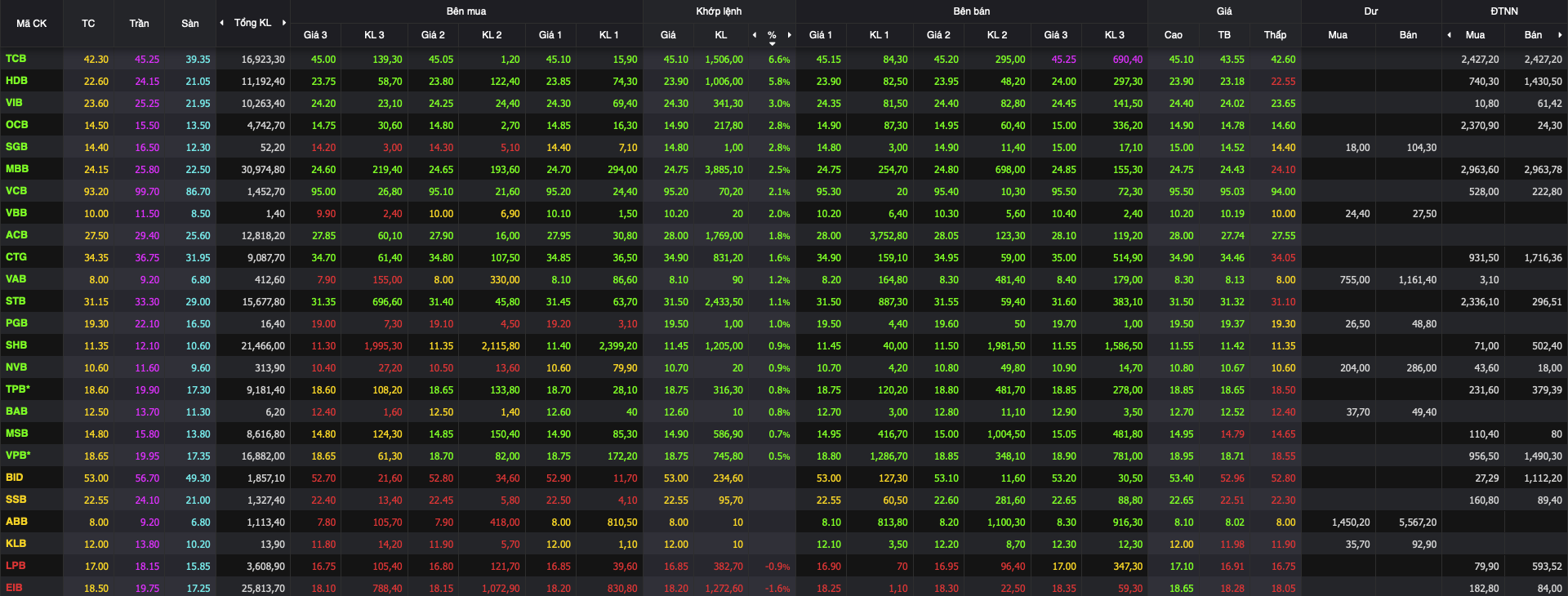Image resolution: width=1568 pixels, height=596 pixels.
Task: Click the right arrow beside Tổng KL header
Action: pyautogui.click(x=284, y=23)
